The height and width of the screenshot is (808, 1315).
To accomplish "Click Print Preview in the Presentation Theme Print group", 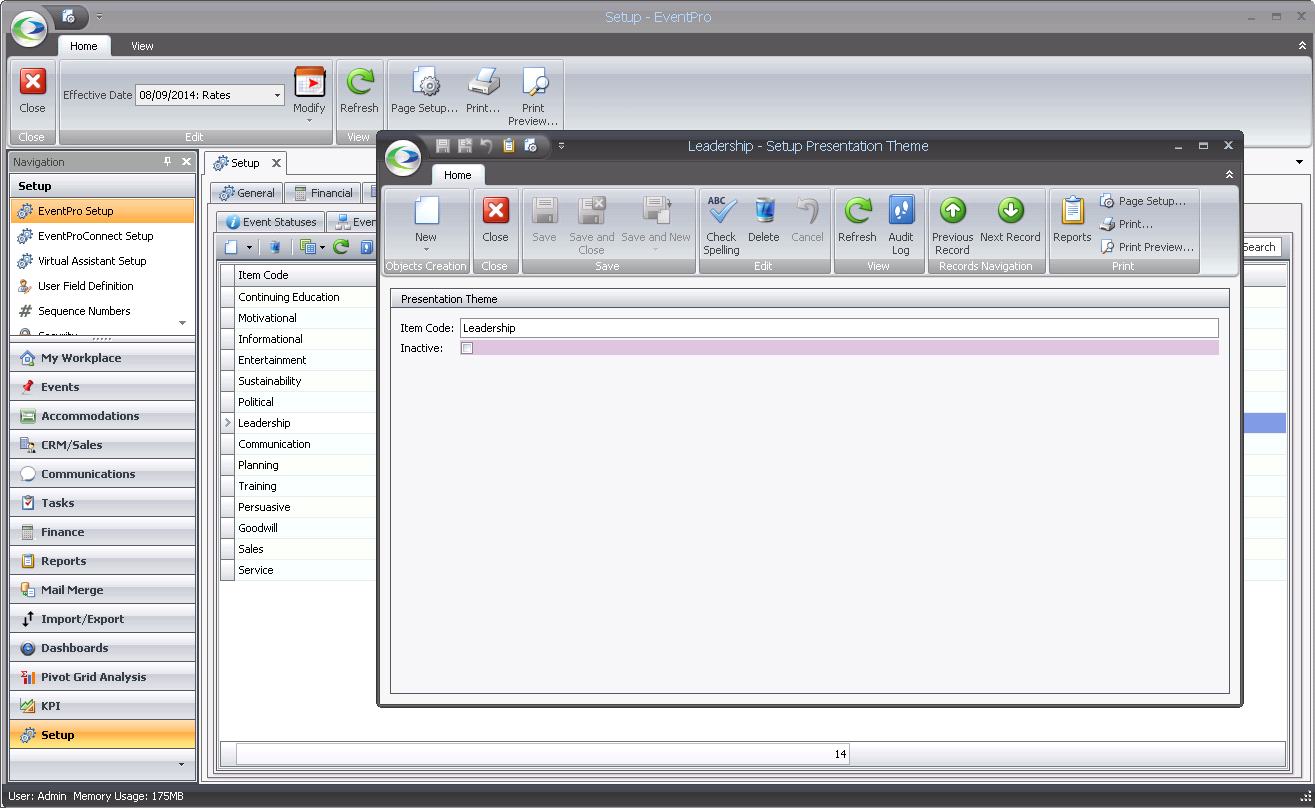I will point(1147,247).
